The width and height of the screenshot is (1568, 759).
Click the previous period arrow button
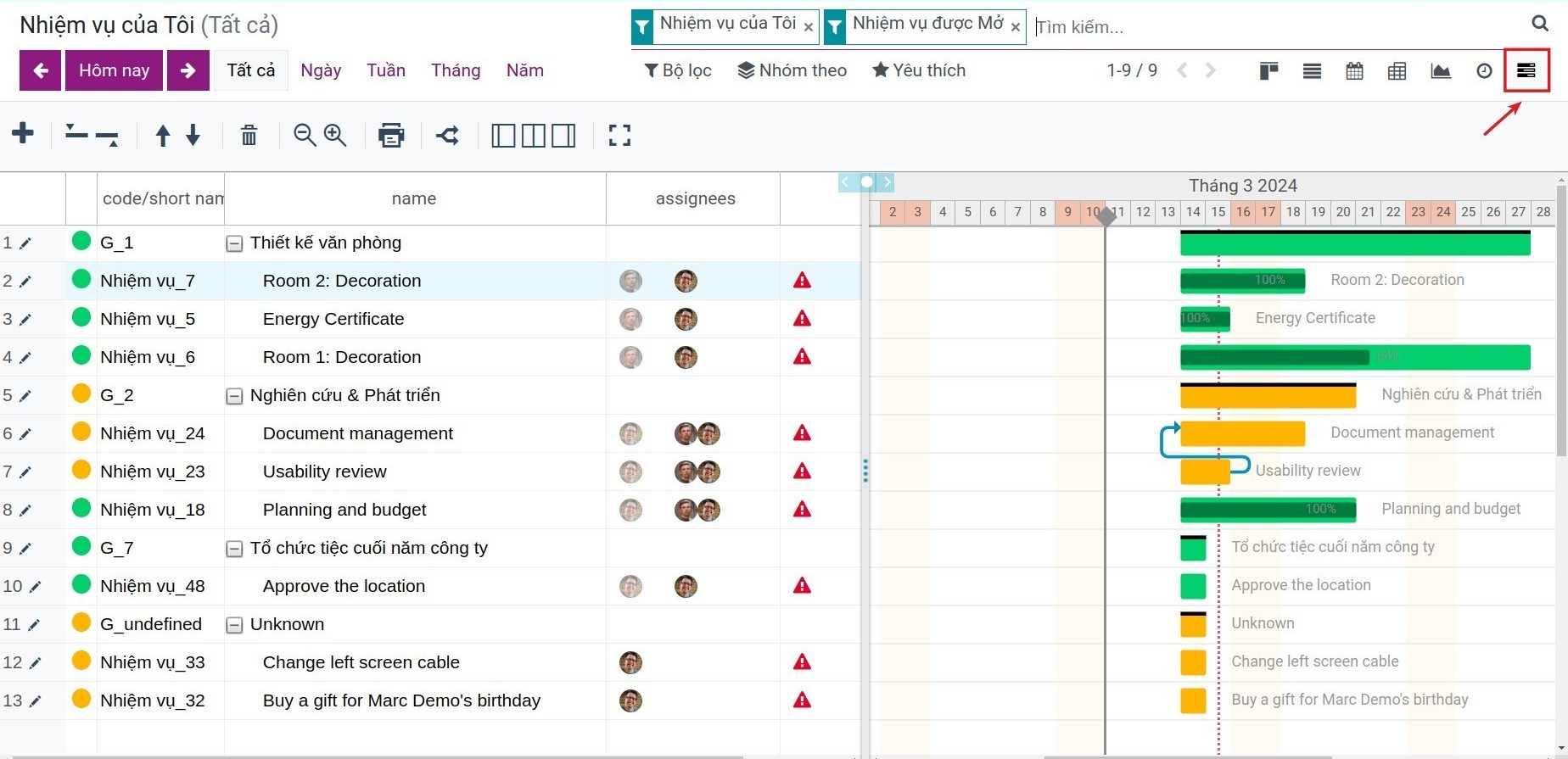40,70
